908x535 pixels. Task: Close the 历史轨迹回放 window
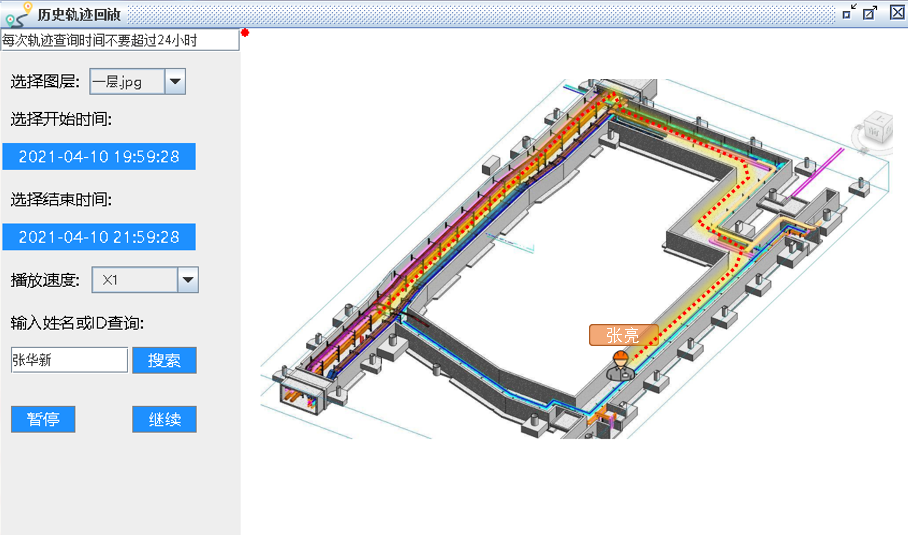click(x=893, y=12)
